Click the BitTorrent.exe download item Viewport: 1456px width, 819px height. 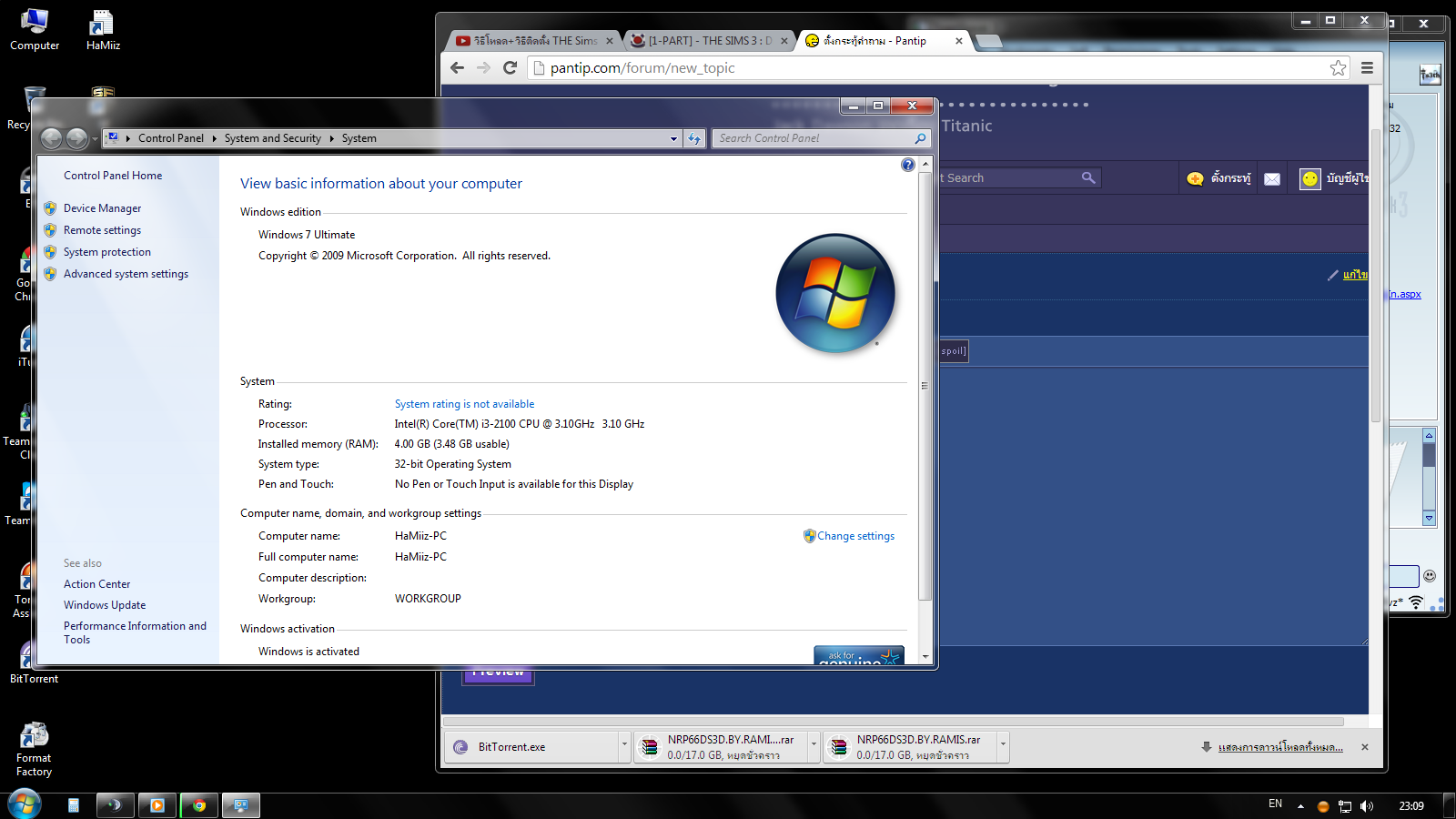point(532,746)
